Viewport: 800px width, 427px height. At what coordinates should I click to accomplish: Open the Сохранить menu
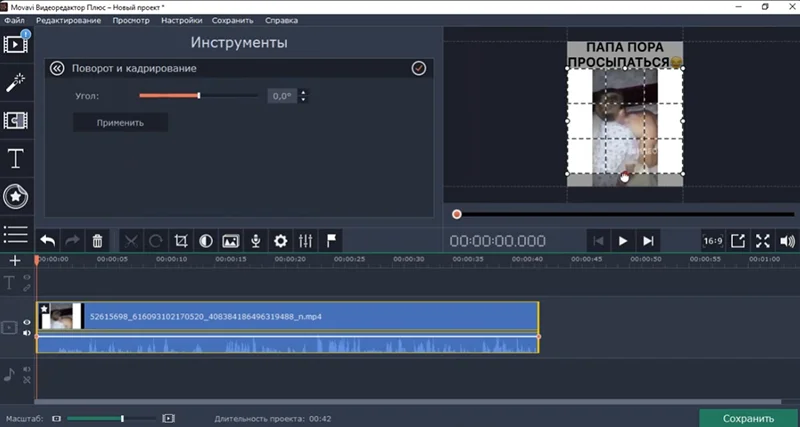click(233, 20)
